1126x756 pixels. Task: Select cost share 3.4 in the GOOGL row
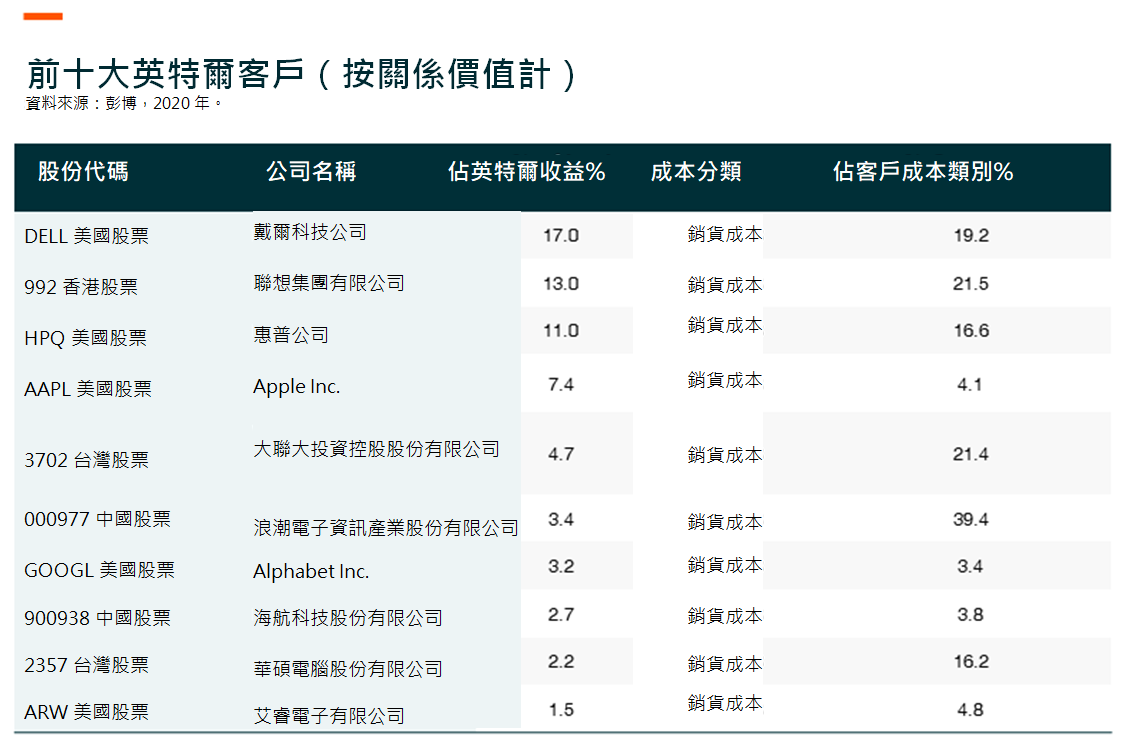point(969,566)
